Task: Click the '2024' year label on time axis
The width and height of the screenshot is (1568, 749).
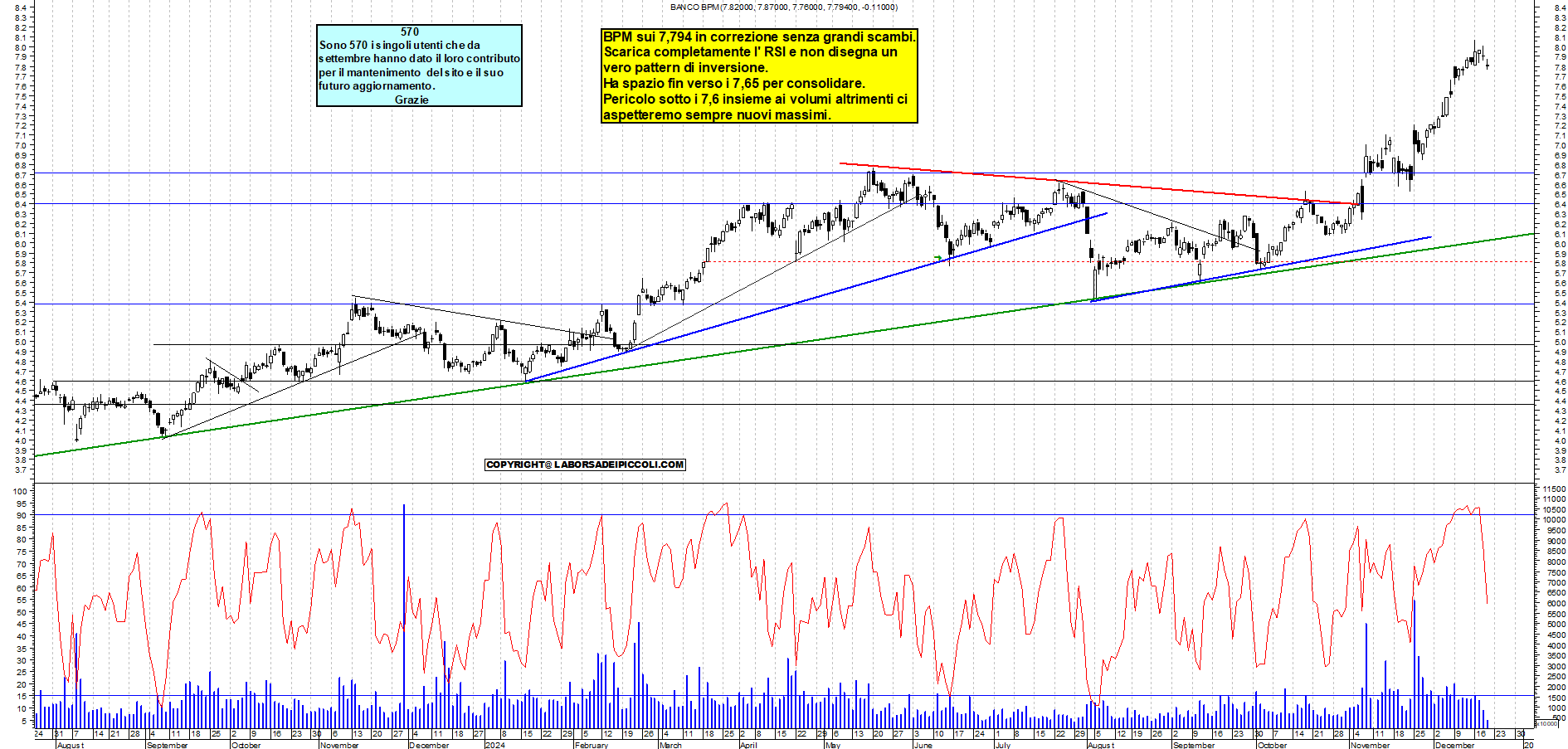Action: tap(494, 745)
